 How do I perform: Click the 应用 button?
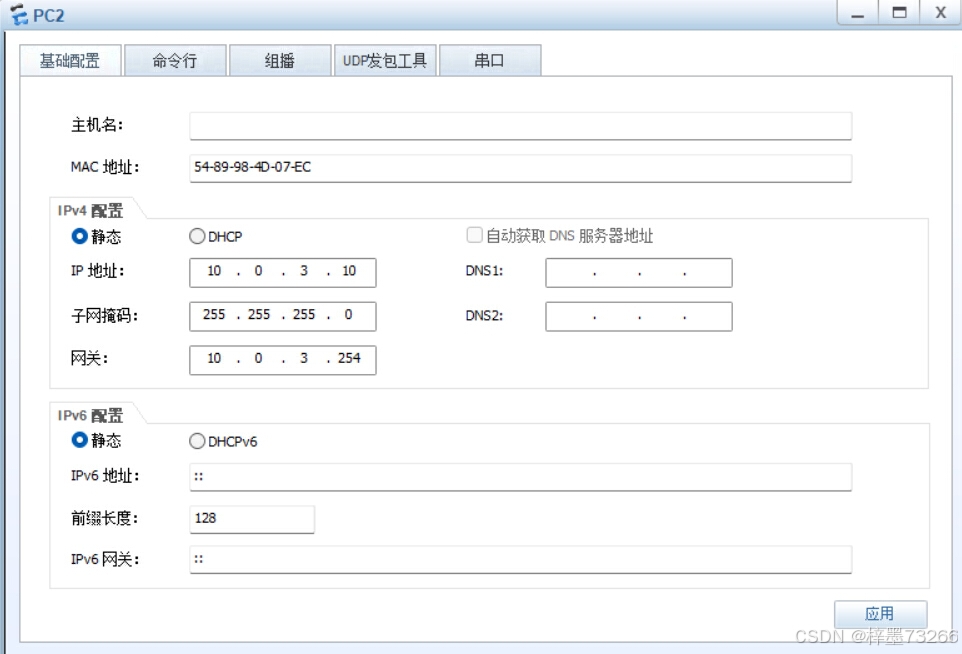(x=880, y=614)
